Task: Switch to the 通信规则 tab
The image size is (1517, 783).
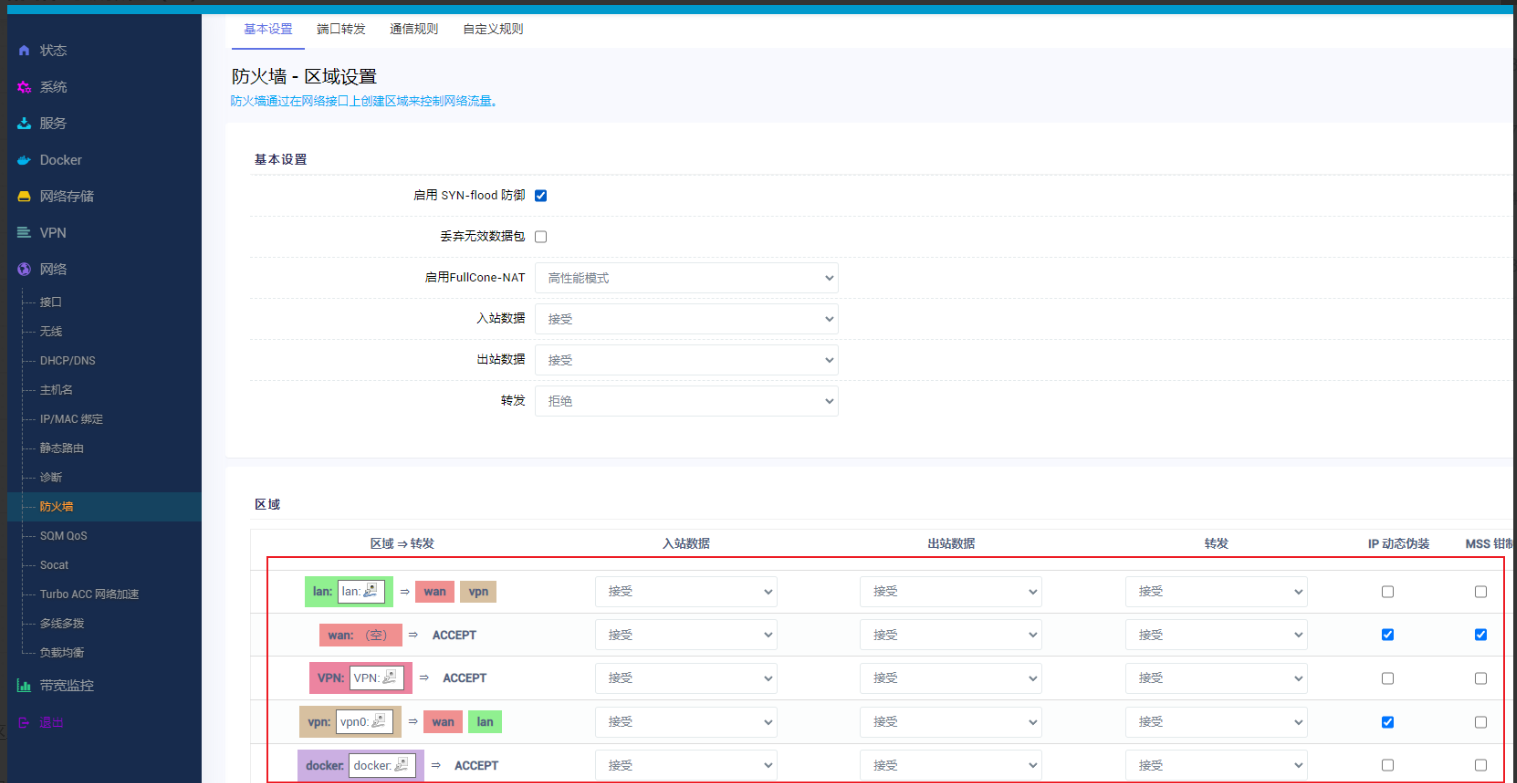Action: [414, 29]
